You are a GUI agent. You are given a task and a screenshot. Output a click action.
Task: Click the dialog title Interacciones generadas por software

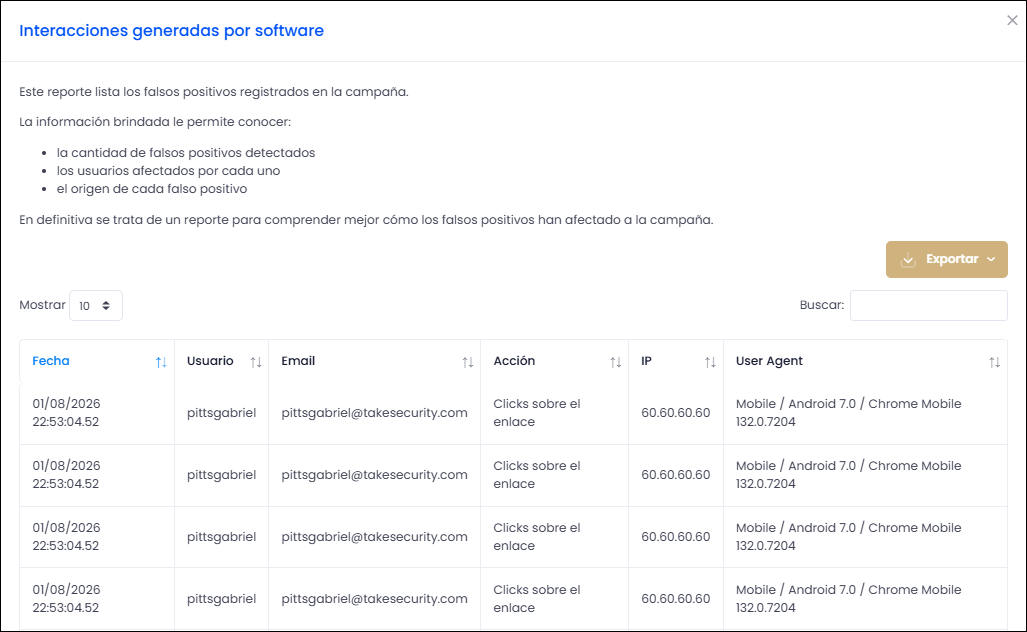[x=172, y=31]
